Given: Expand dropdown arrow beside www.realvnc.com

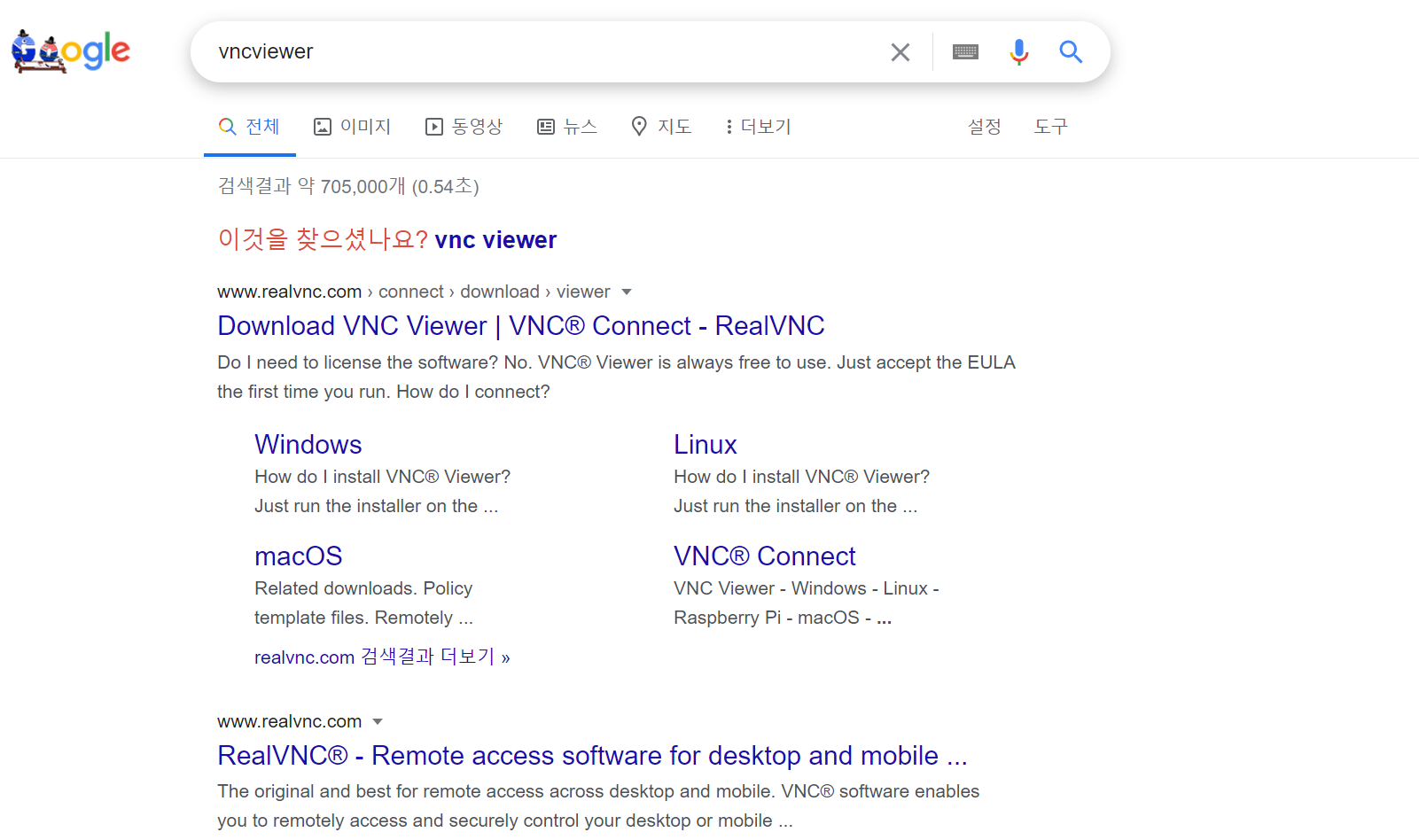Looking at the screenshot, I should [378, 721].
